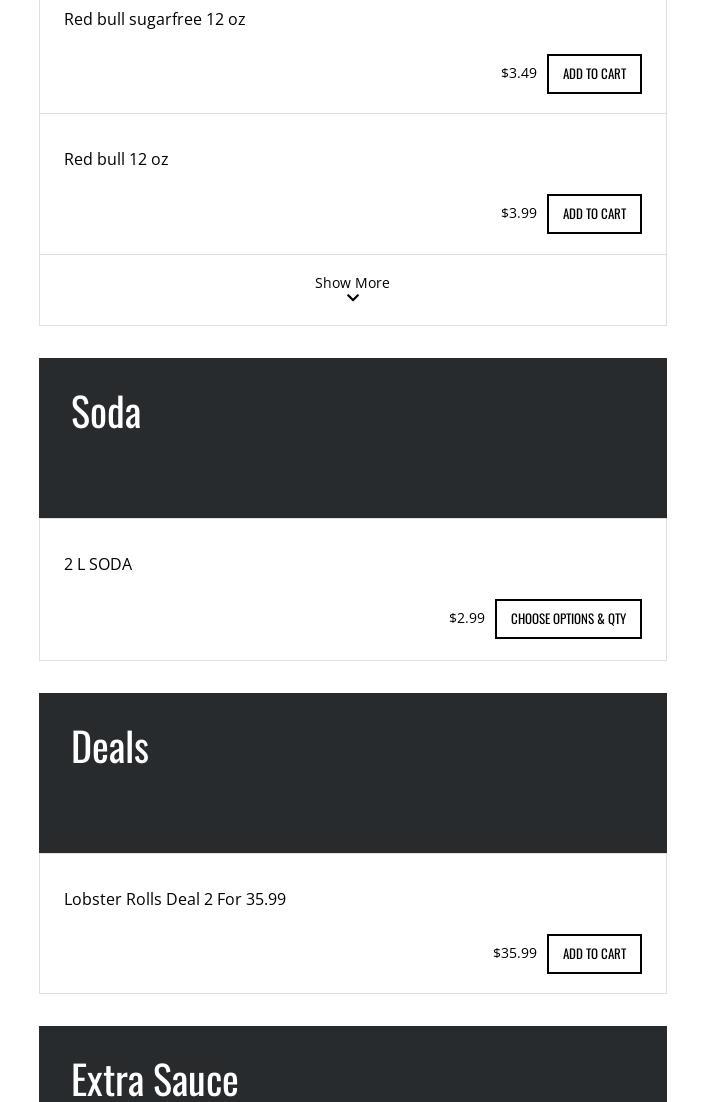
Task: Click the $2.99 soda price
Action: coord(467,618)
